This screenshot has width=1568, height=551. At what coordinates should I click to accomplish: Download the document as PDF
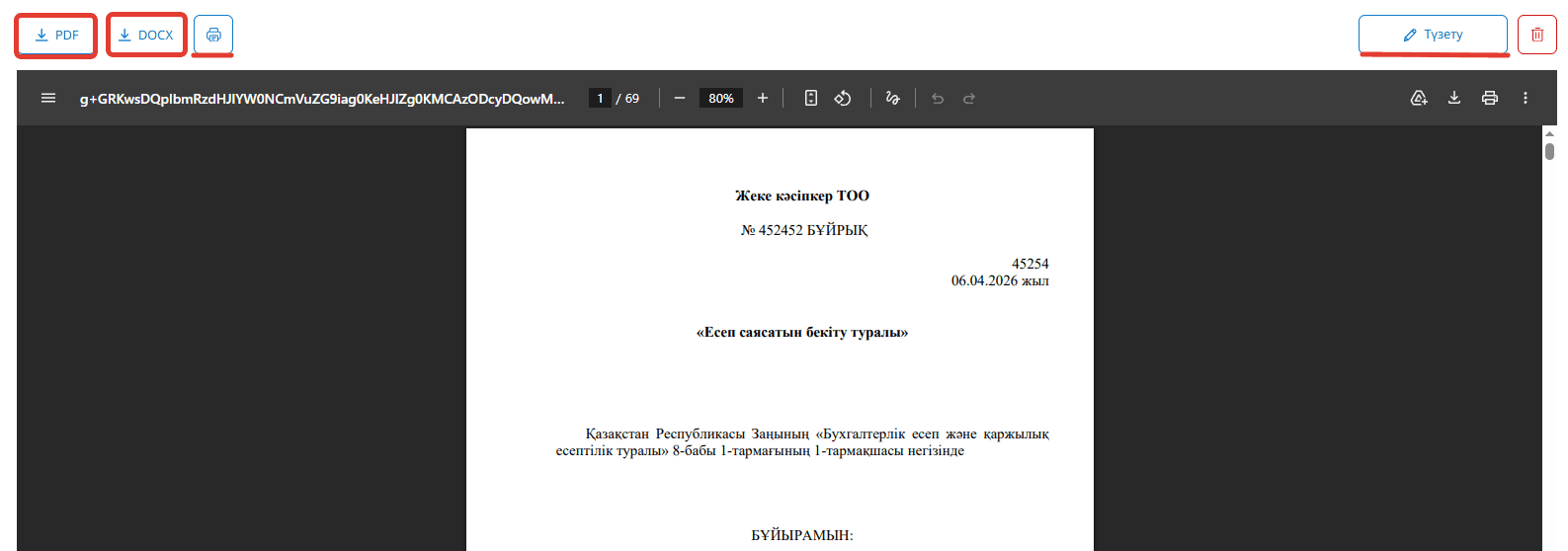coord(56,35)
